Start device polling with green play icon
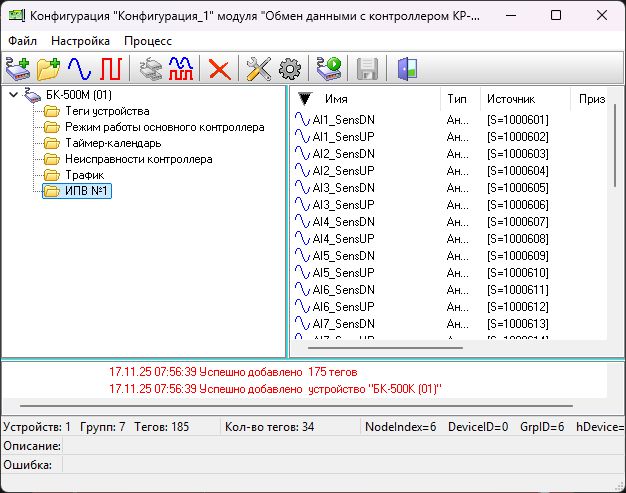The image size is (626, 493). coord(329,69)
